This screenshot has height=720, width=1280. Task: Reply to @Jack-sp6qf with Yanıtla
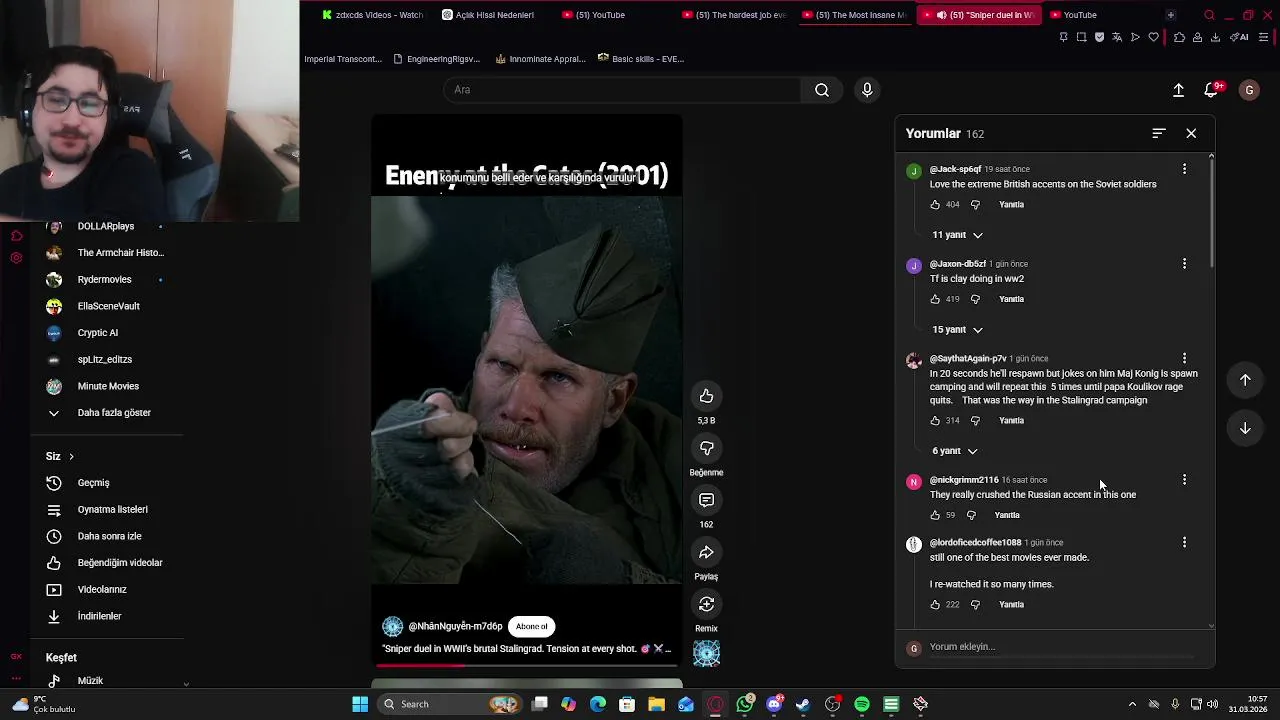pyautogui.click(x=1011, y=204)
